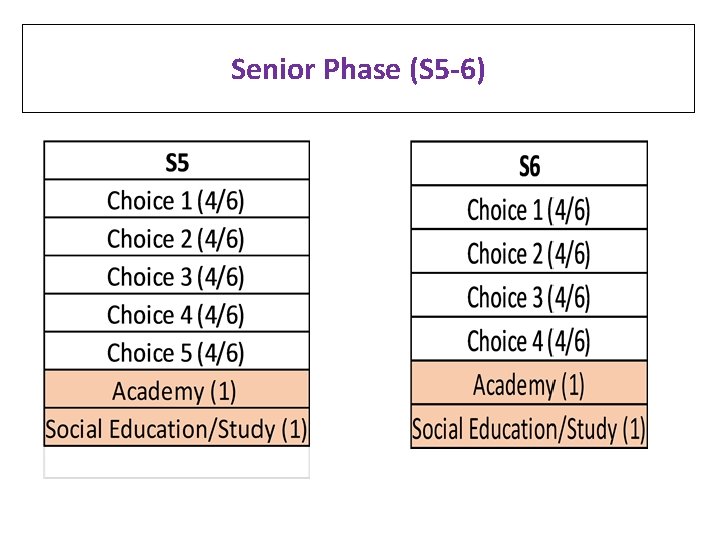Click the empty bottom row of the S5 table

pyautogui.click(x=176, y=462)
